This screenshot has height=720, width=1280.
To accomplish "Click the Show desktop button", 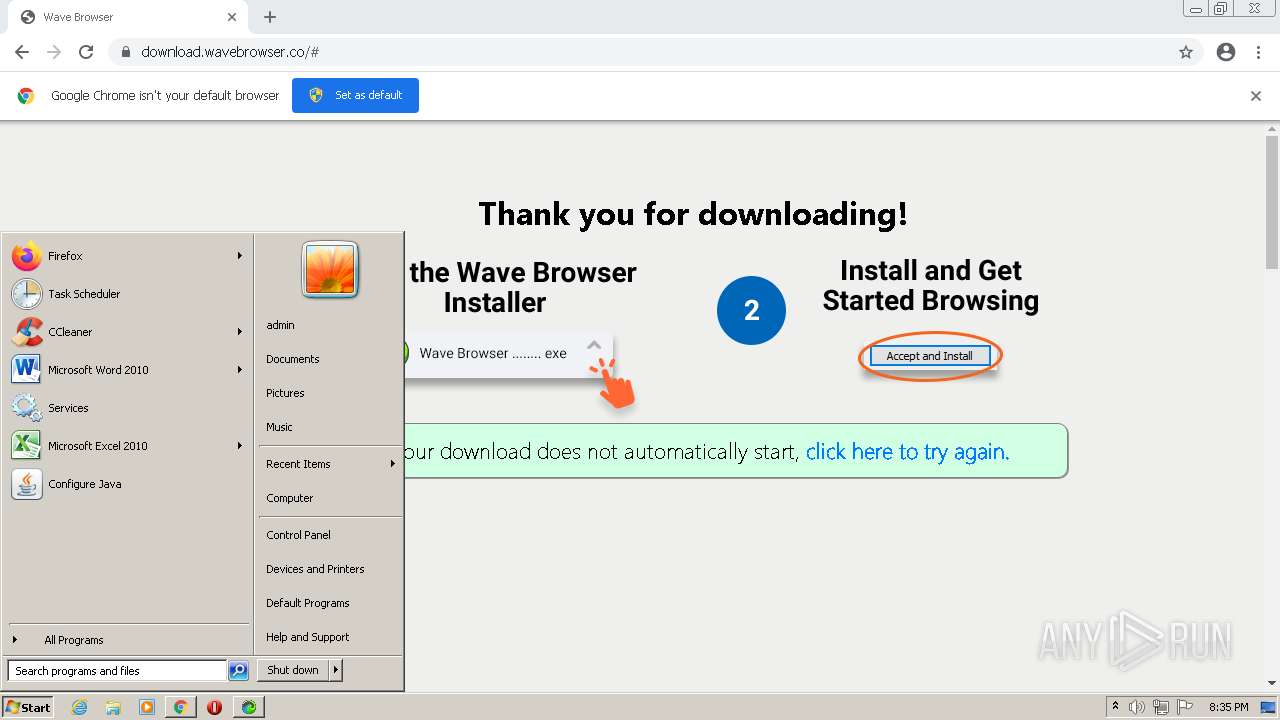I will coord(1270,707).
